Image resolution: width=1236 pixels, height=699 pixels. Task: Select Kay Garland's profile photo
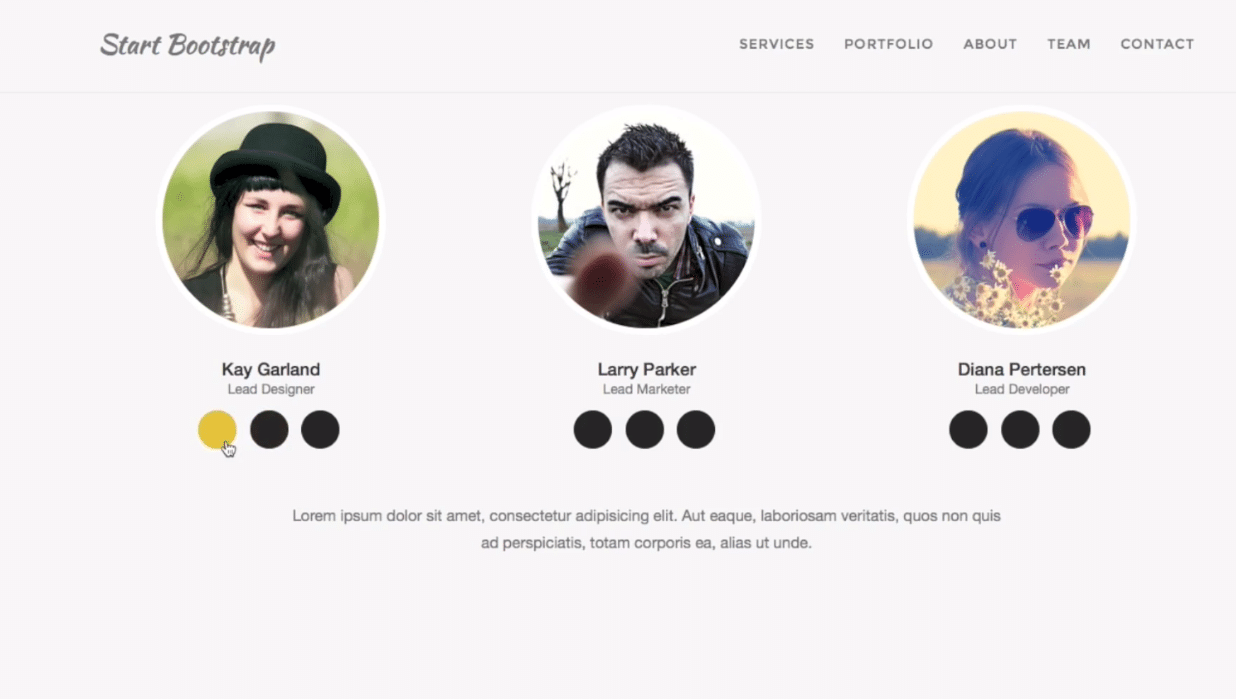pyautogui.click(x=271, y=219)
